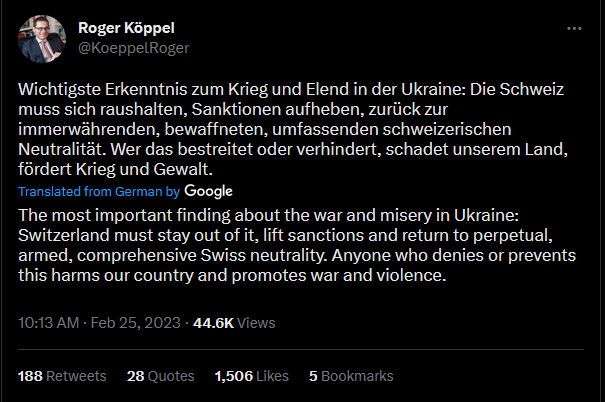Open the three-dot more options menu
The height and width of the screenshot is (402, 605).
click(574, 29)
